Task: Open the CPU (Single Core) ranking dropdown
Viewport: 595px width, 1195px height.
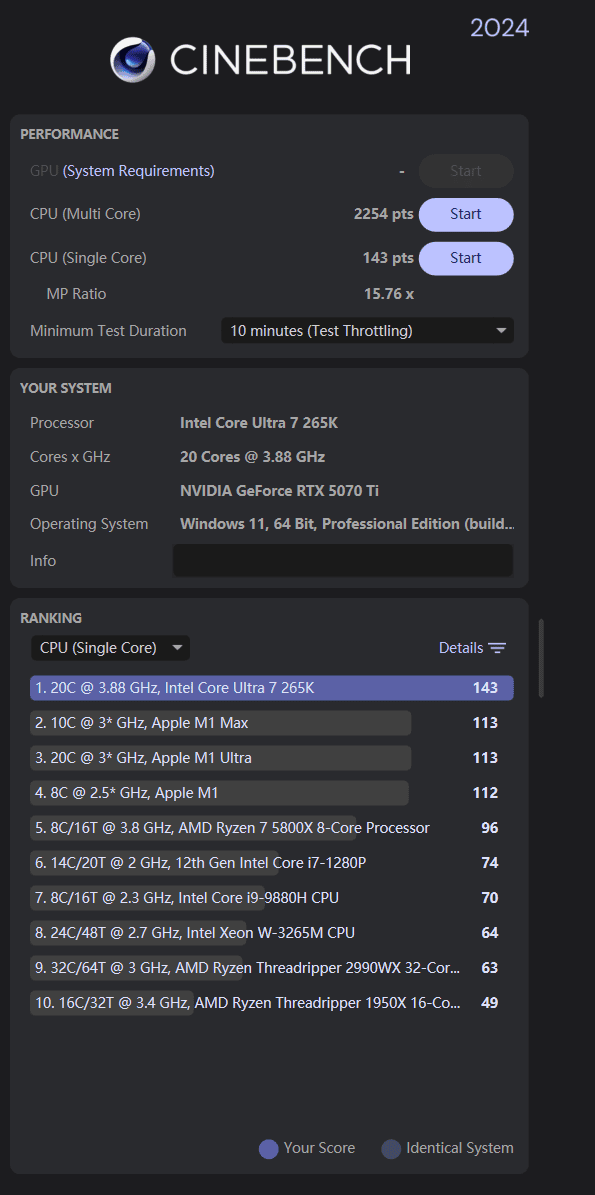Action: (110, 648)
